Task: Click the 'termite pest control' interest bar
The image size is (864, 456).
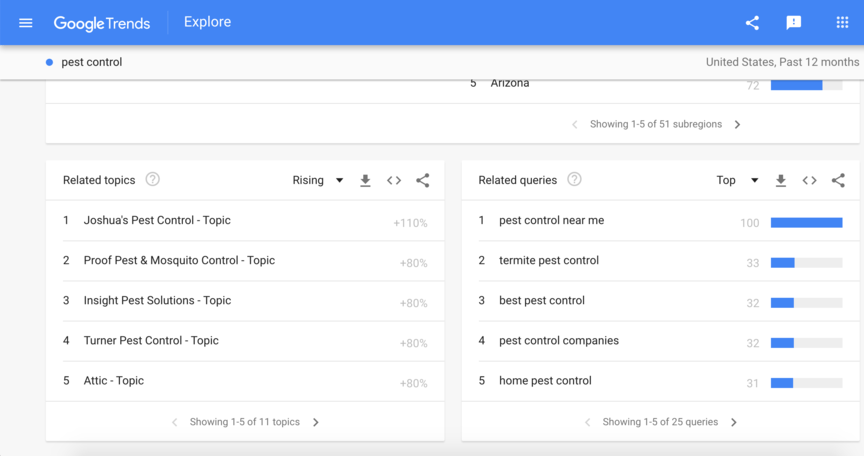Action: coord(806,263)
